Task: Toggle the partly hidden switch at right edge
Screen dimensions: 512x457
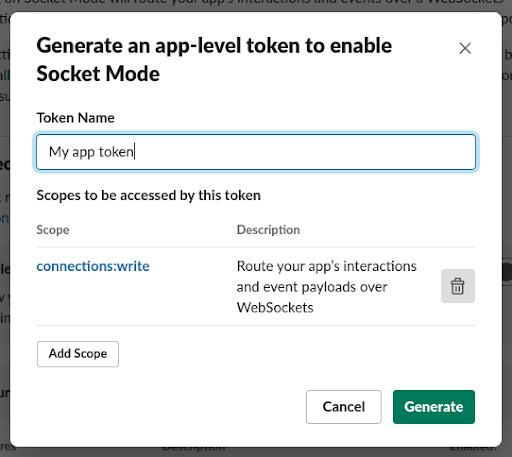Action: [507, 272]
